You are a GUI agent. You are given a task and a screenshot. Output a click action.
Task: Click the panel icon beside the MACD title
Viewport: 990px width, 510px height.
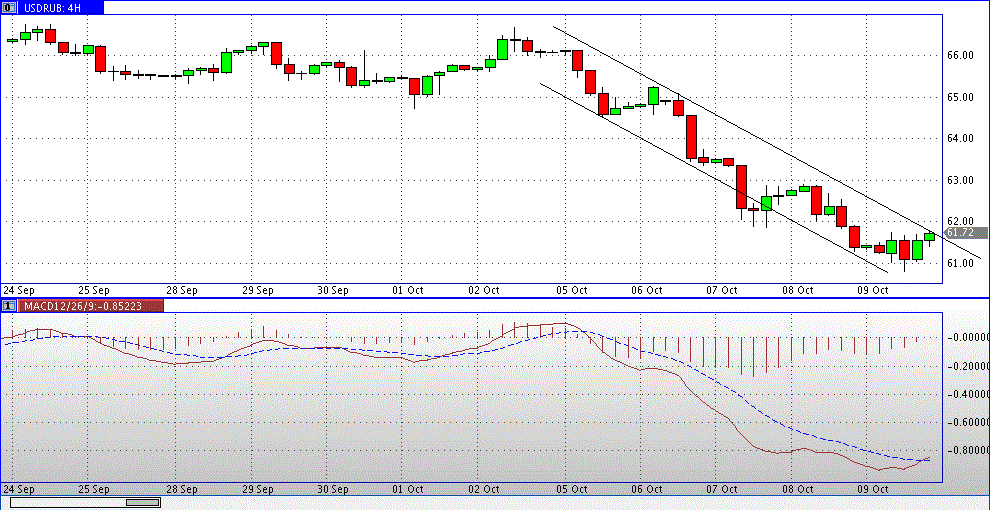(x=10, y=306)
